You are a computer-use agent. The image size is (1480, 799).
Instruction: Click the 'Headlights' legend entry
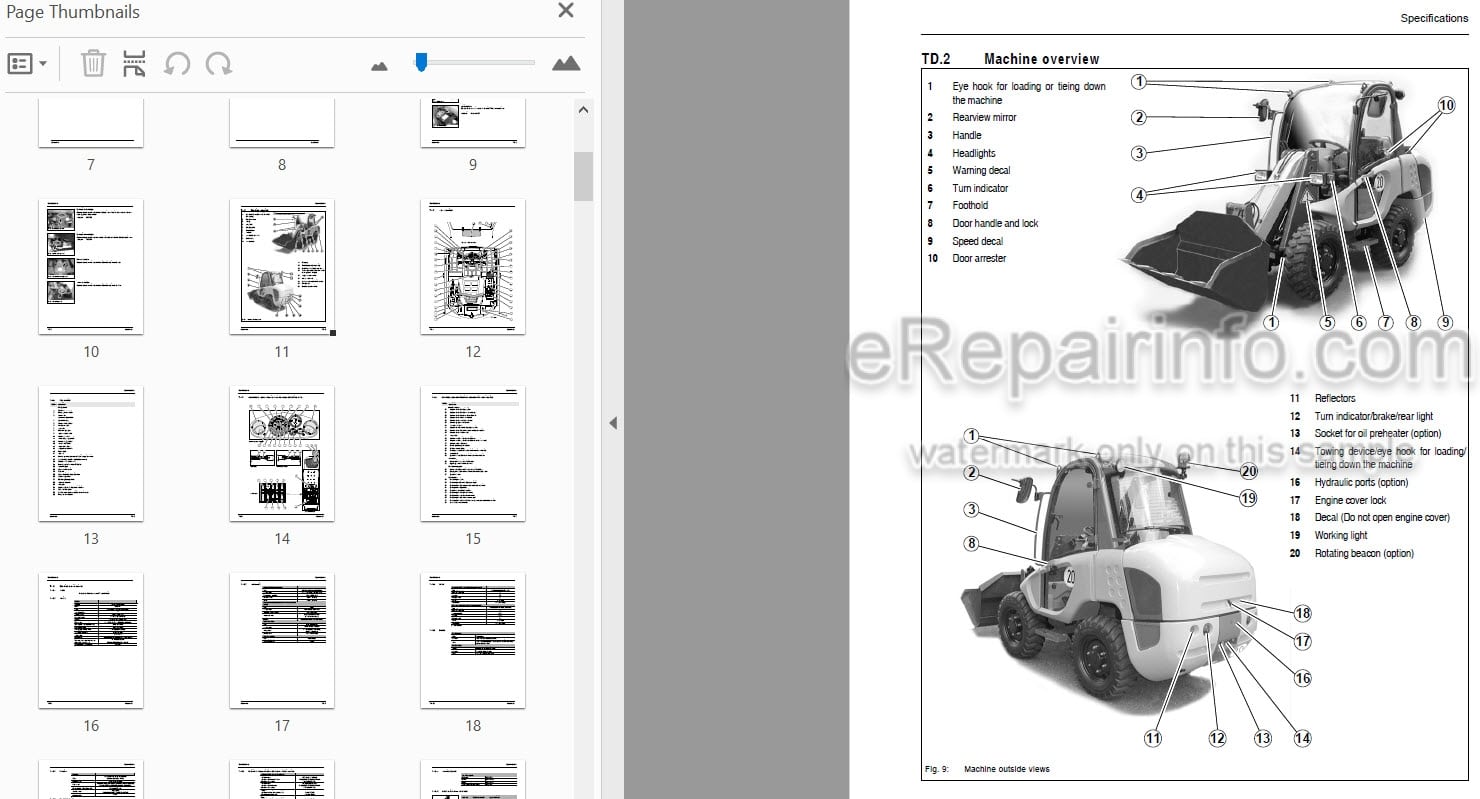click(x=974, y=153)
